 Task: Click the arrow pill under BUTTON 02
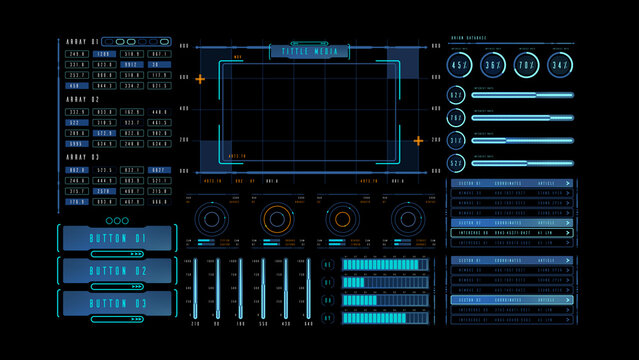[x=117, y=287]
